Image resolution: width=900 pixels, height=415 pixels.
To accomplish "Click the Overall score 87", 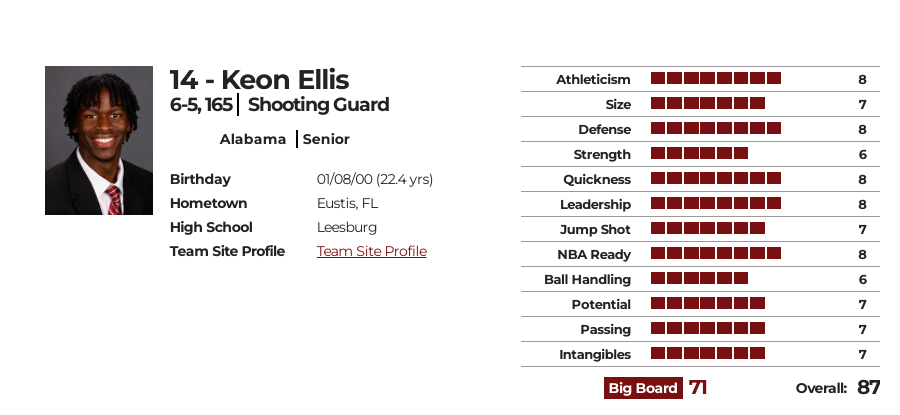I will coord(868,387).
